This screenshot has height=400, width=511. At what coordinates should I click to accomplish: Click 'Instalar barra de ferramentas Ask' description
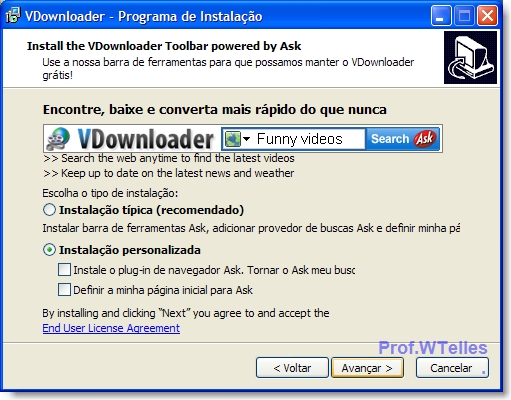[x=251, y=228]
